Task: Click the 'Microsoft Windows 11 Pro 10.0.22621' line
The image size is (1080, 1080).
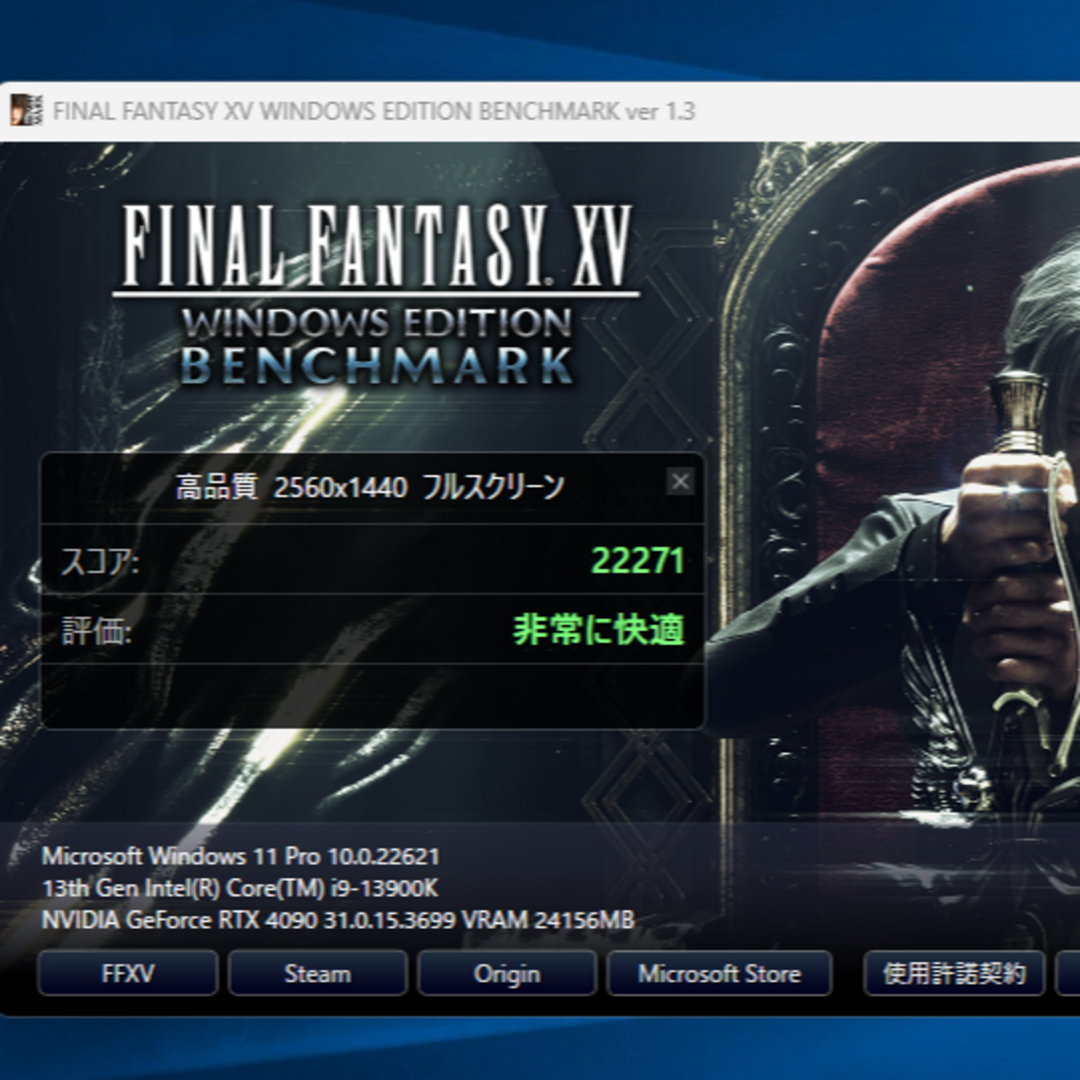Action: (240, 856)
